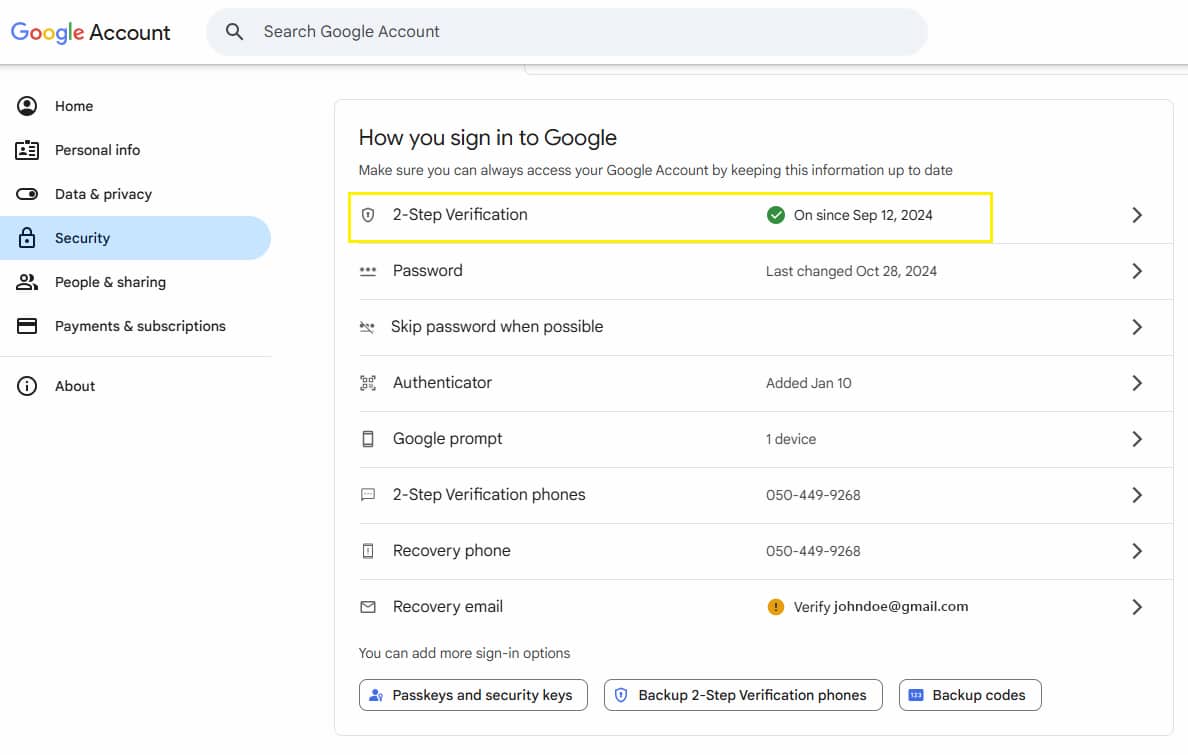Expand the Recovery phone row chevron
The height and width of the screenshot is (755, 1188).
pyautogui.click(x=1136, y=551)
